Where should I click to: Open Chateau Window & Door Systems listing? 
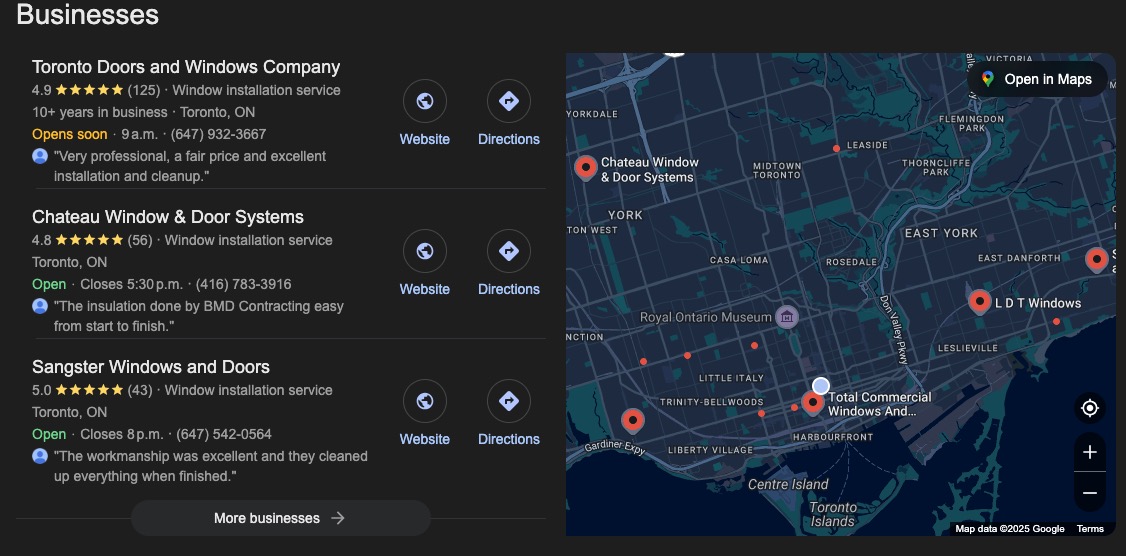[x=168, y=217]
